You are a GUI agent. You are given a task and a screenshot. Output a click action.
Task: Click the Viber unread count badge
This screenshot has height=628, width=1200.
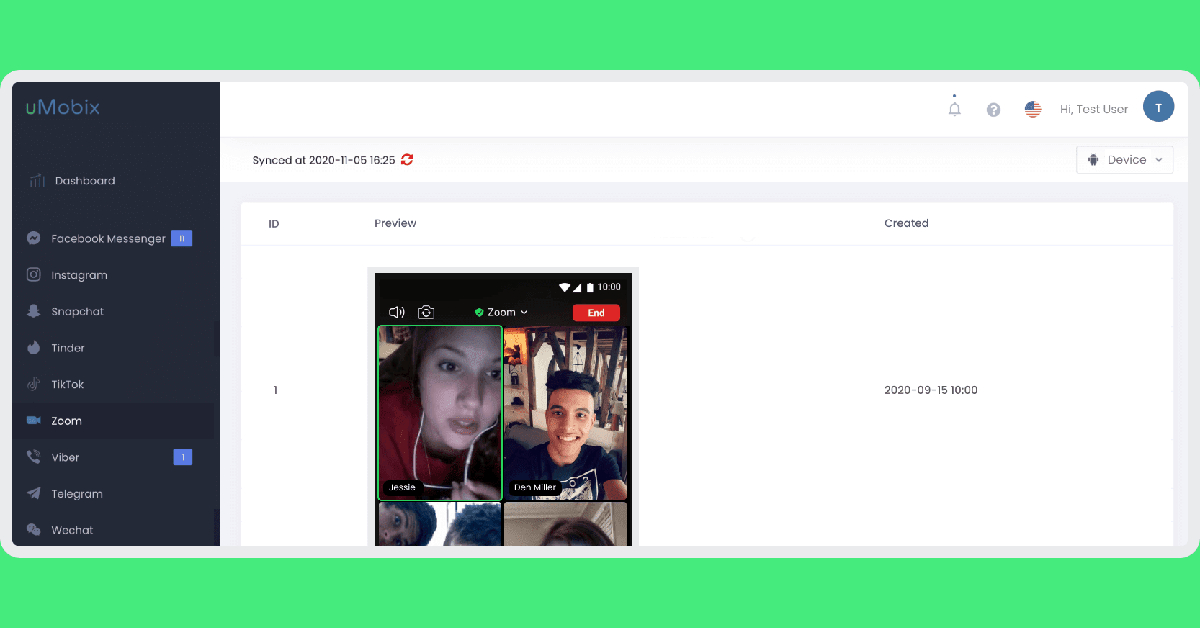tap(182, 457)
